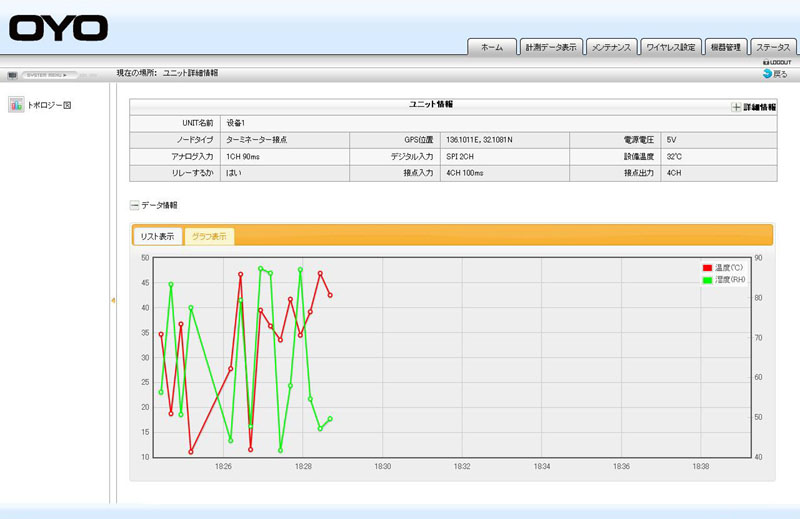Click the 戻る back arrow icon
800x519 pixels.
pos(767,73)
